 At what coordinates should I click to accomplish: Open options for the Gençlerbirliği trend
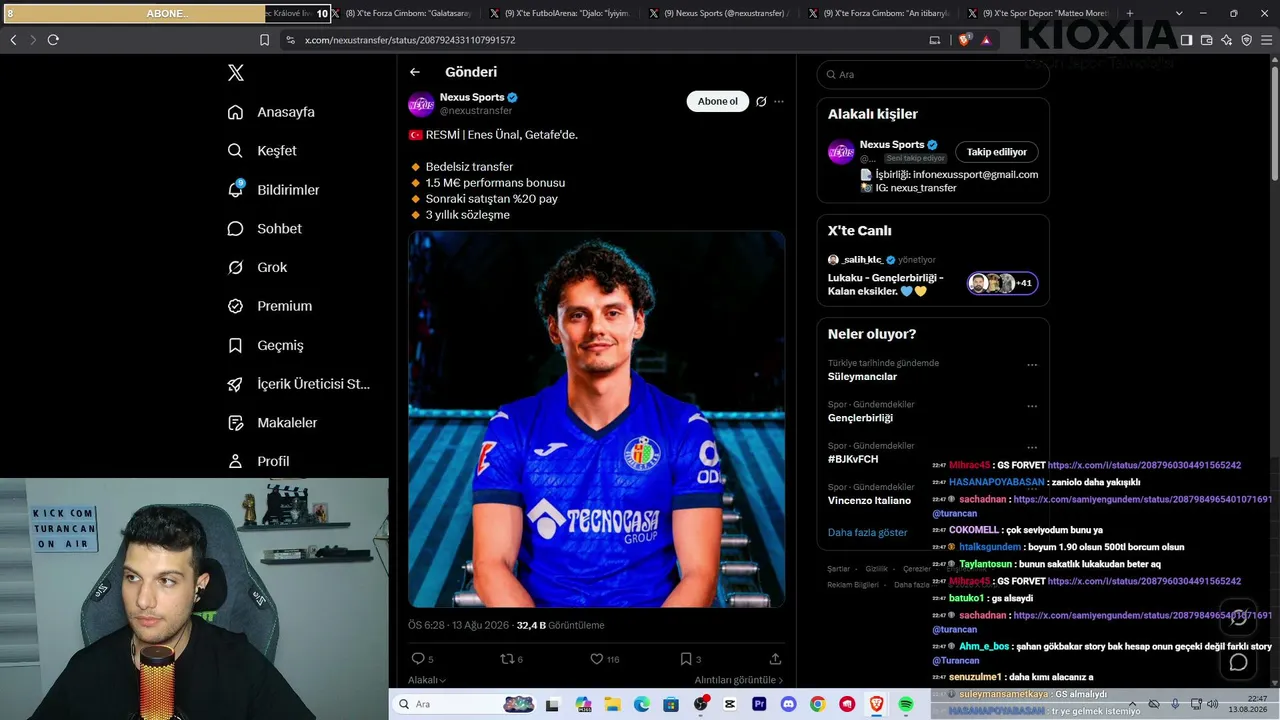1032,406
